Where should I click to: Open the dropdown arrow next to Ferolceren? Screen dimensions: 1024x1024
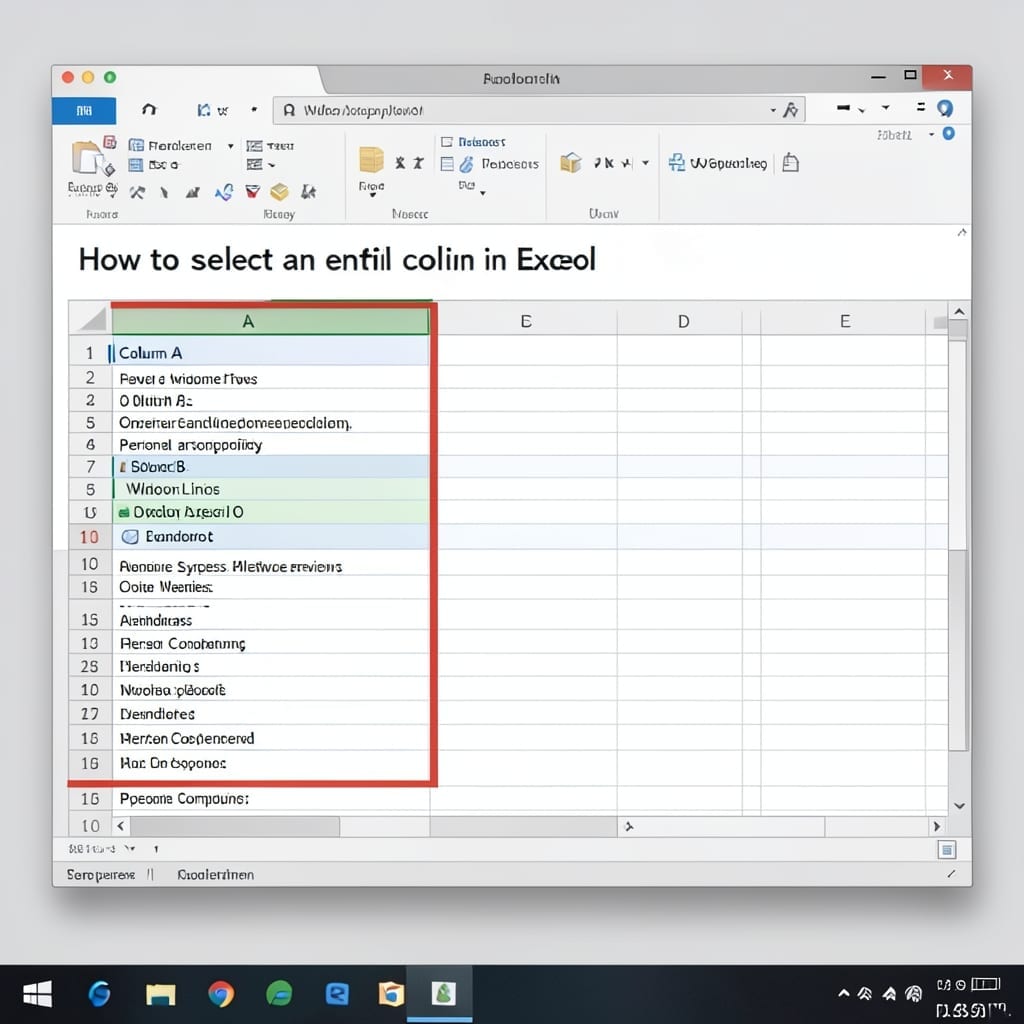click(231, 146)
